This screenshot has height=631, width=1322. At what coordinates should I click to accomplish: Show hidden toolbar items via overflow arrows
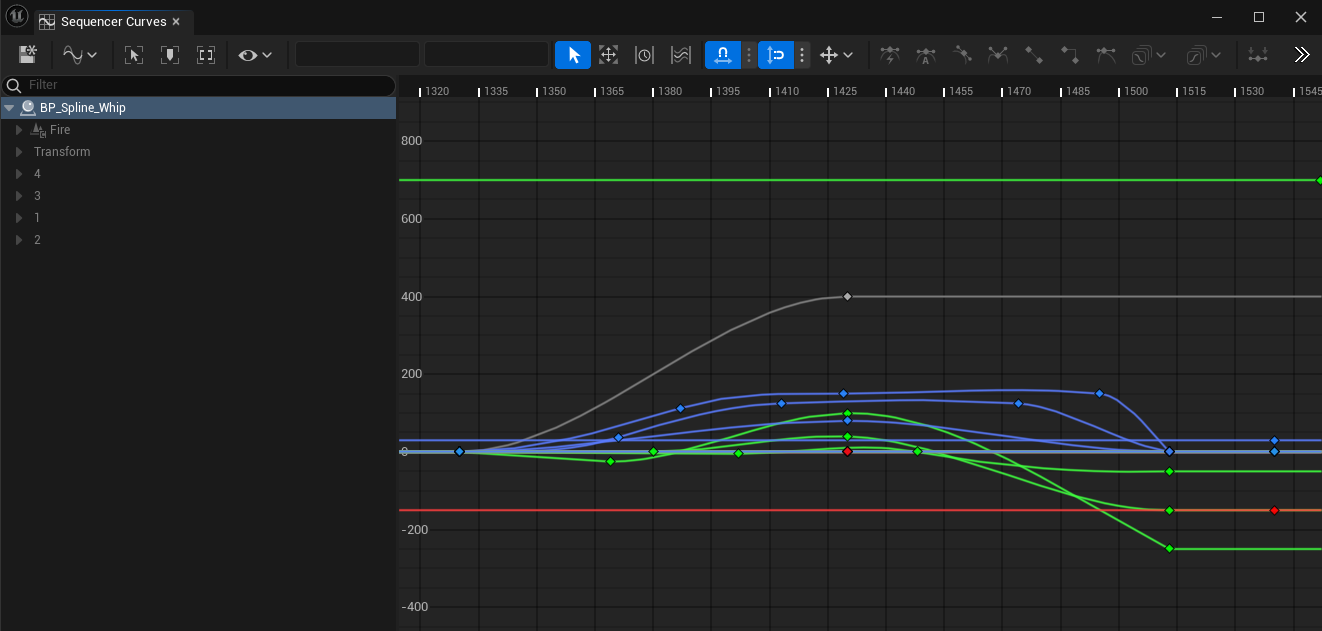coord(1301,55)
